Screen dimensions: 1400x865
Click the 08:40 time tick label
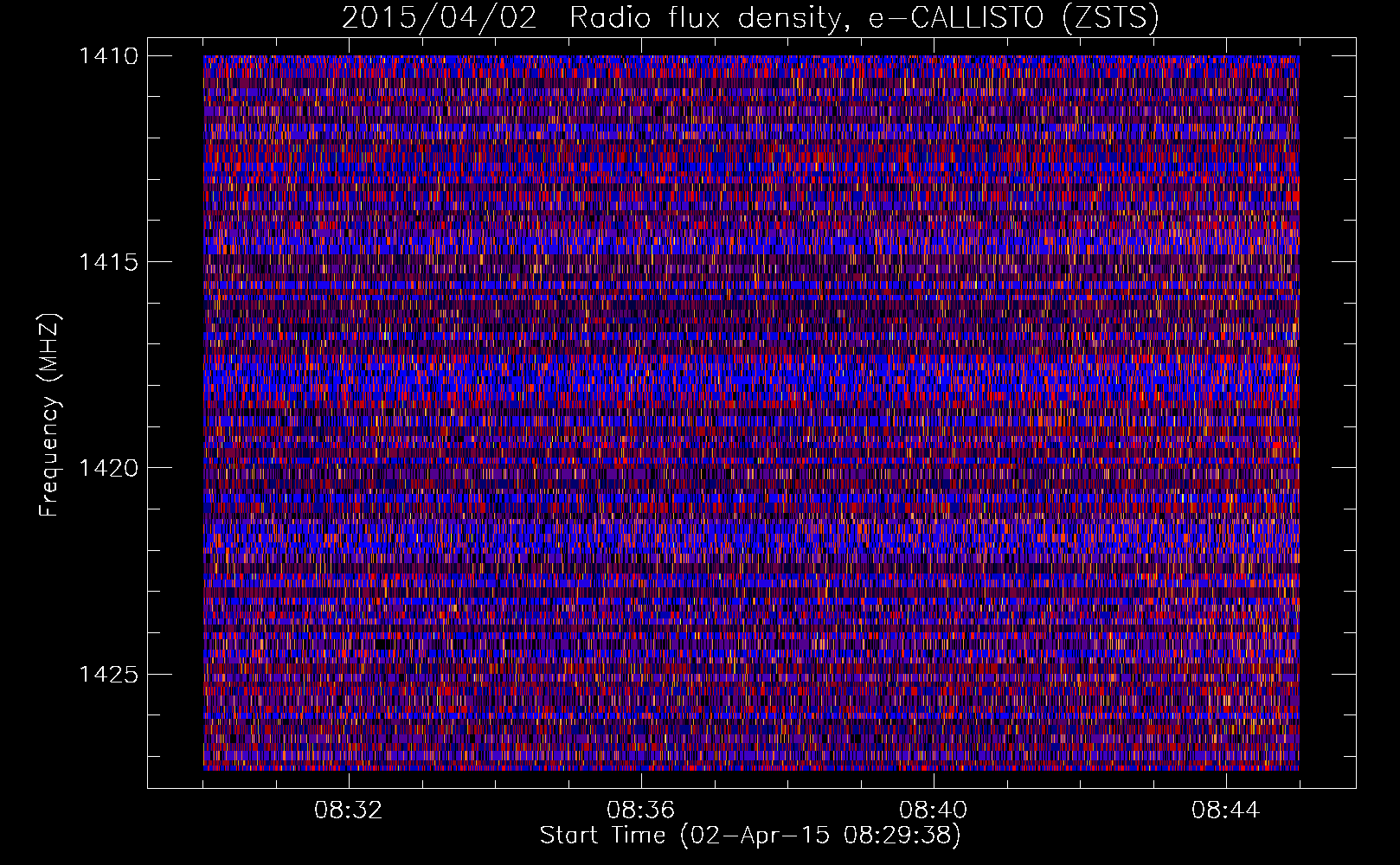[933, 811]
